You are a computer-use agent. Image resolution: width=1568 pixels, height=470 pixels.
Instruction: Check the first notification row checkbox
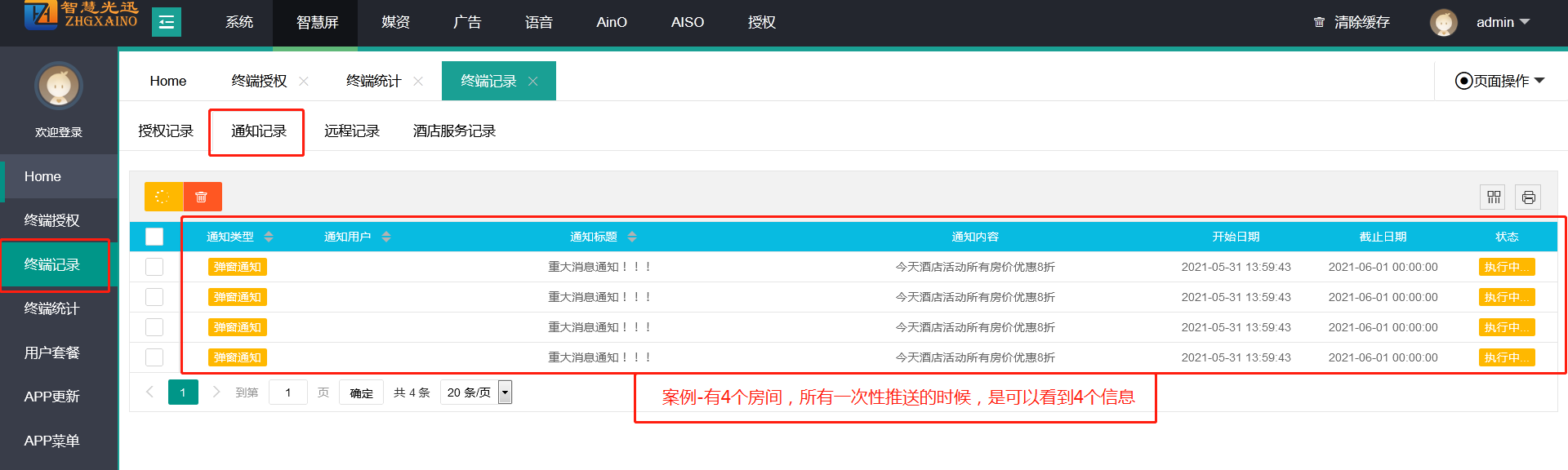pyautogui.click(x=154, y=267)
